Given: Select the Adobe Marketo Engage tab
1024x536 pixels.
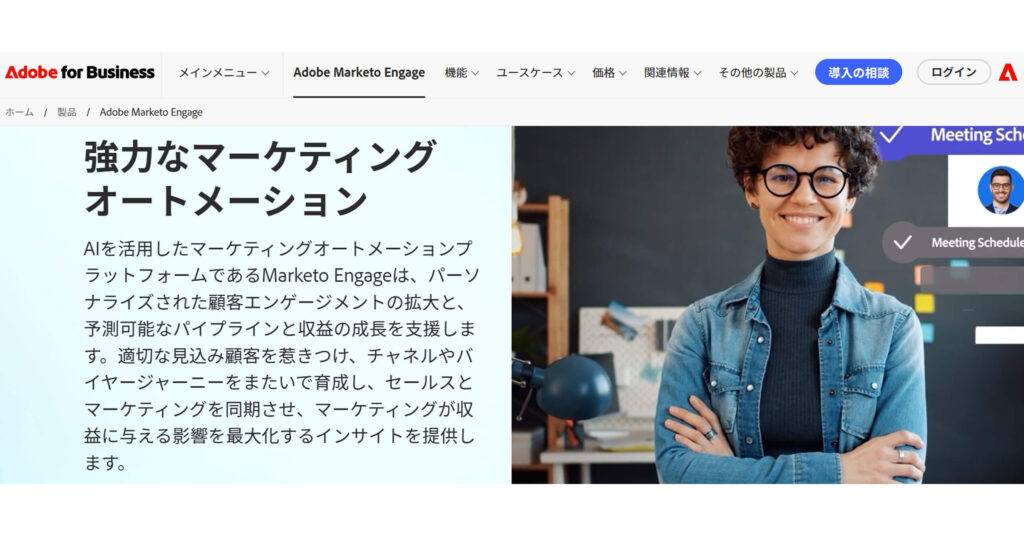Looking at the screenshot, I should (359, 73).
